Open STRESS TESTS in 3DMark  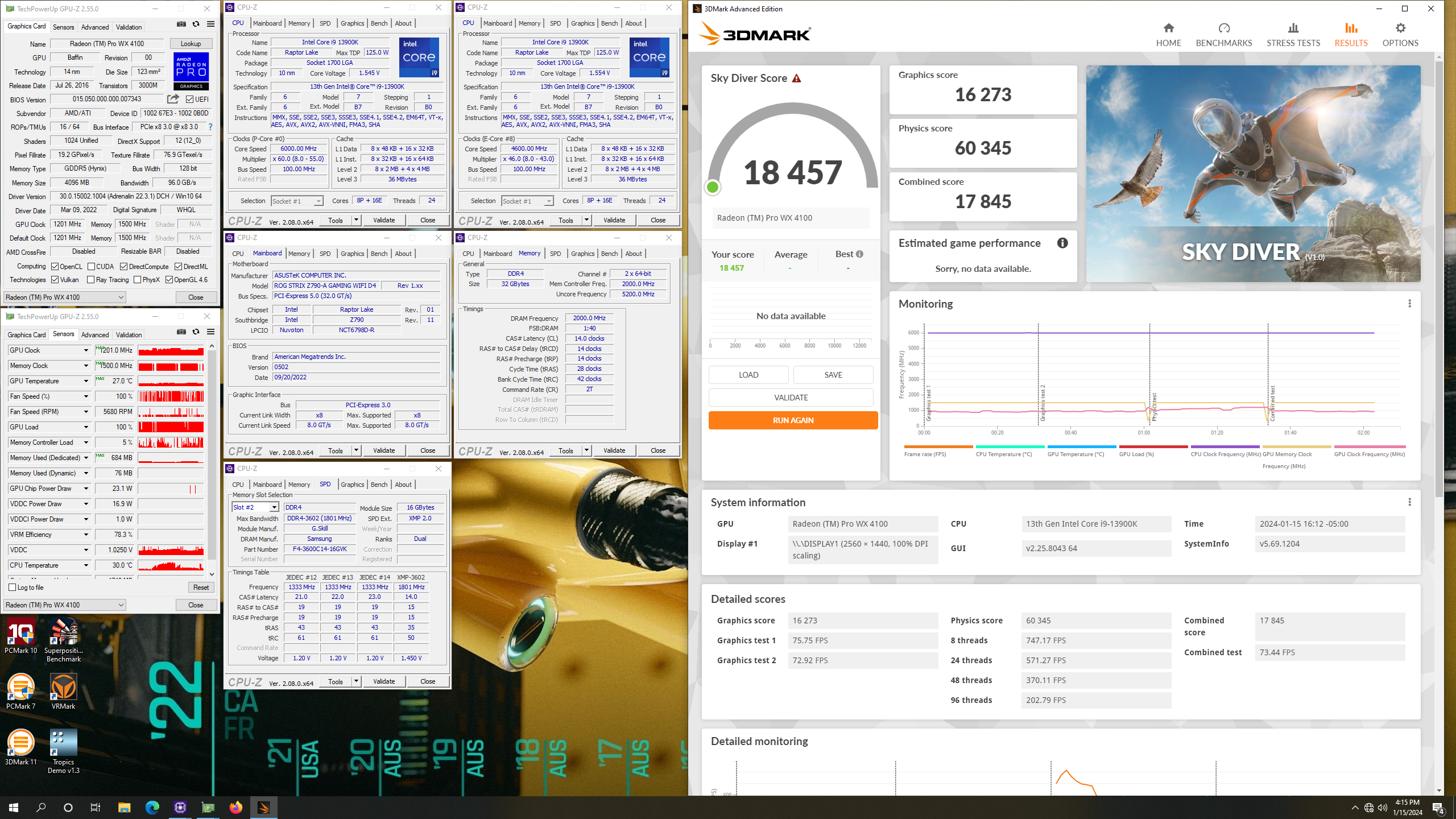(1293, 35)
